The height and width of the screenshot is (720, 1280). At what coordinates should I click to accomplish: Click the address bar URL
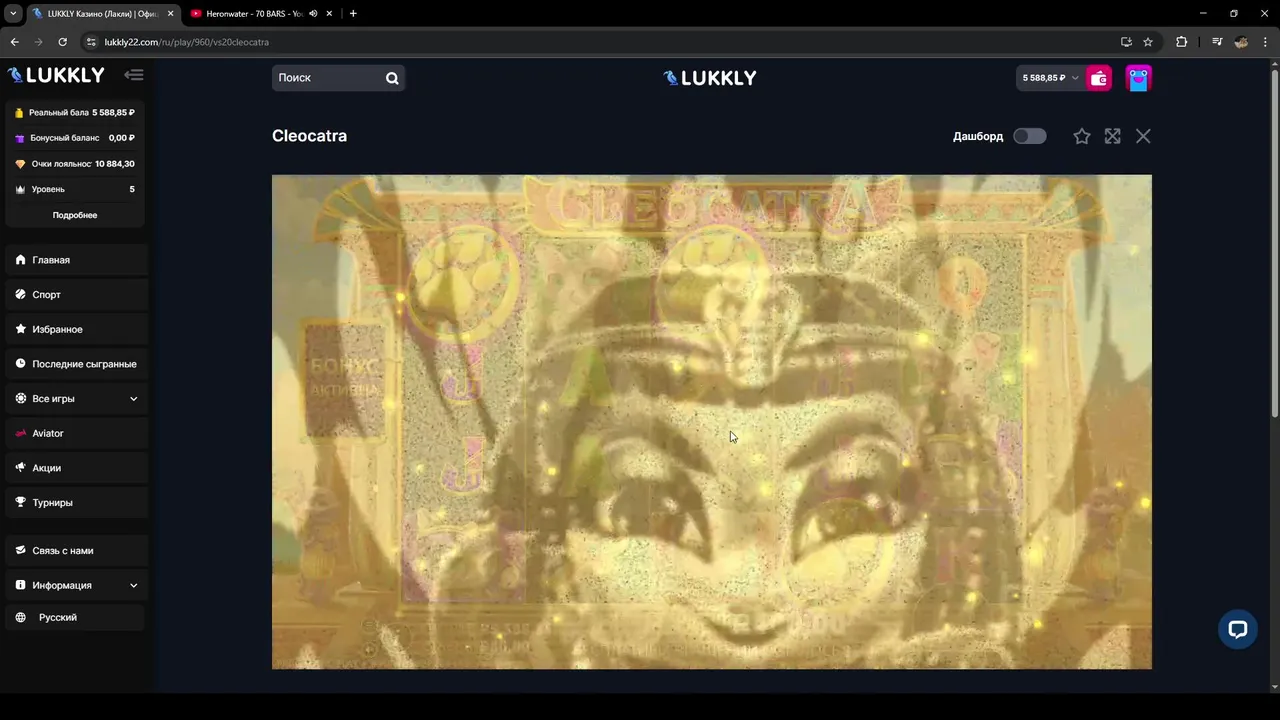coord(187,42)
